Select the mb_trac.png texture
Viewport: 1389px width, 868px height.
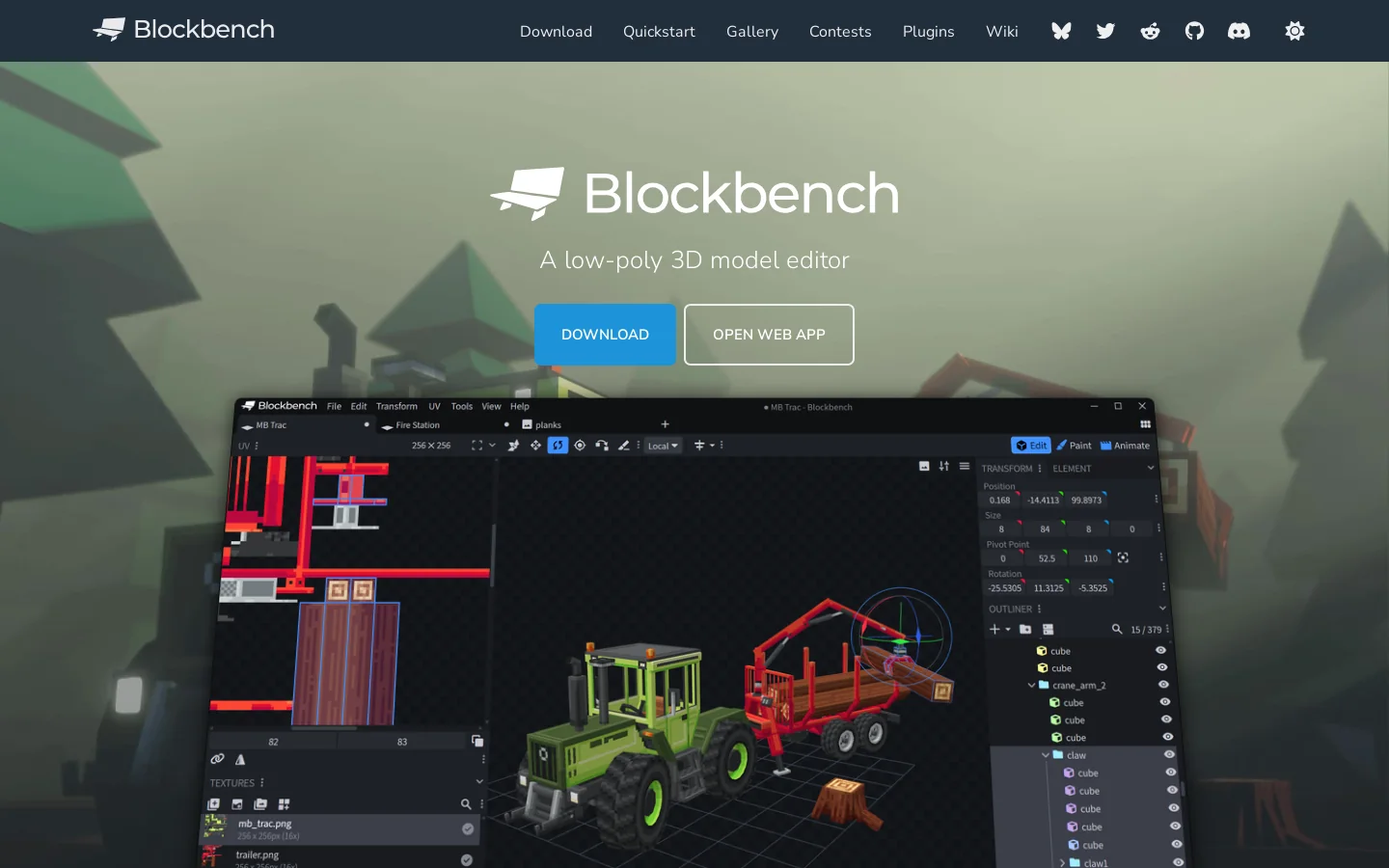pyautogui.click(x=339, y=828)
